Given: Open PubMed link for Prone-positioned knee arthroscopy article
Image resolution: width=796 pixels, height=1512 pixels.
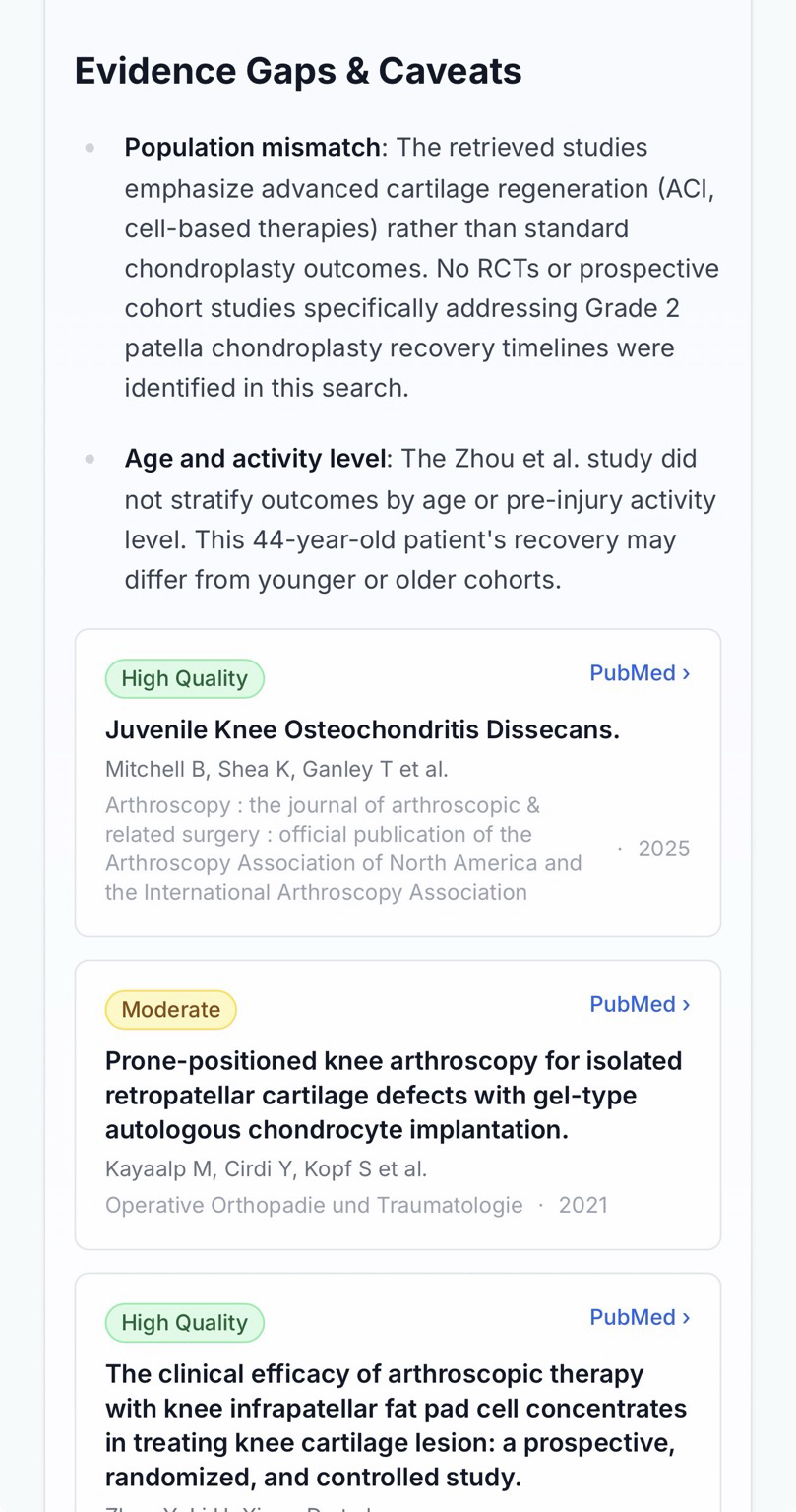Looking at the screenshot, I should pos(640,1004).
